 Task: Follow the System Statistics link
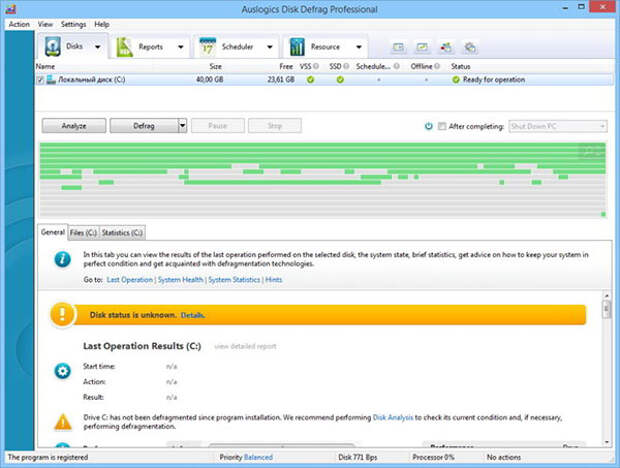(234, 279)
